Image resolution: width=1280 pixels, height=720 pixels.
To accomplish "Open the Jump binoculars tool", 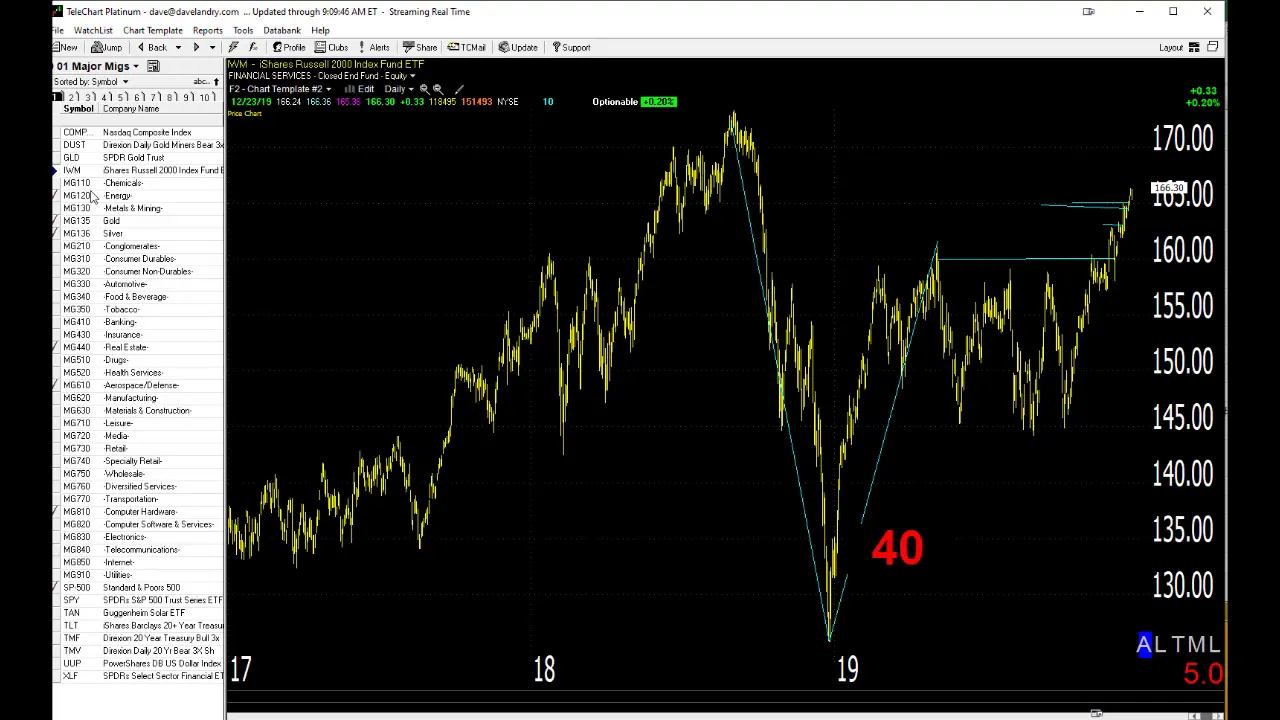I will click(x=106, y=47).
